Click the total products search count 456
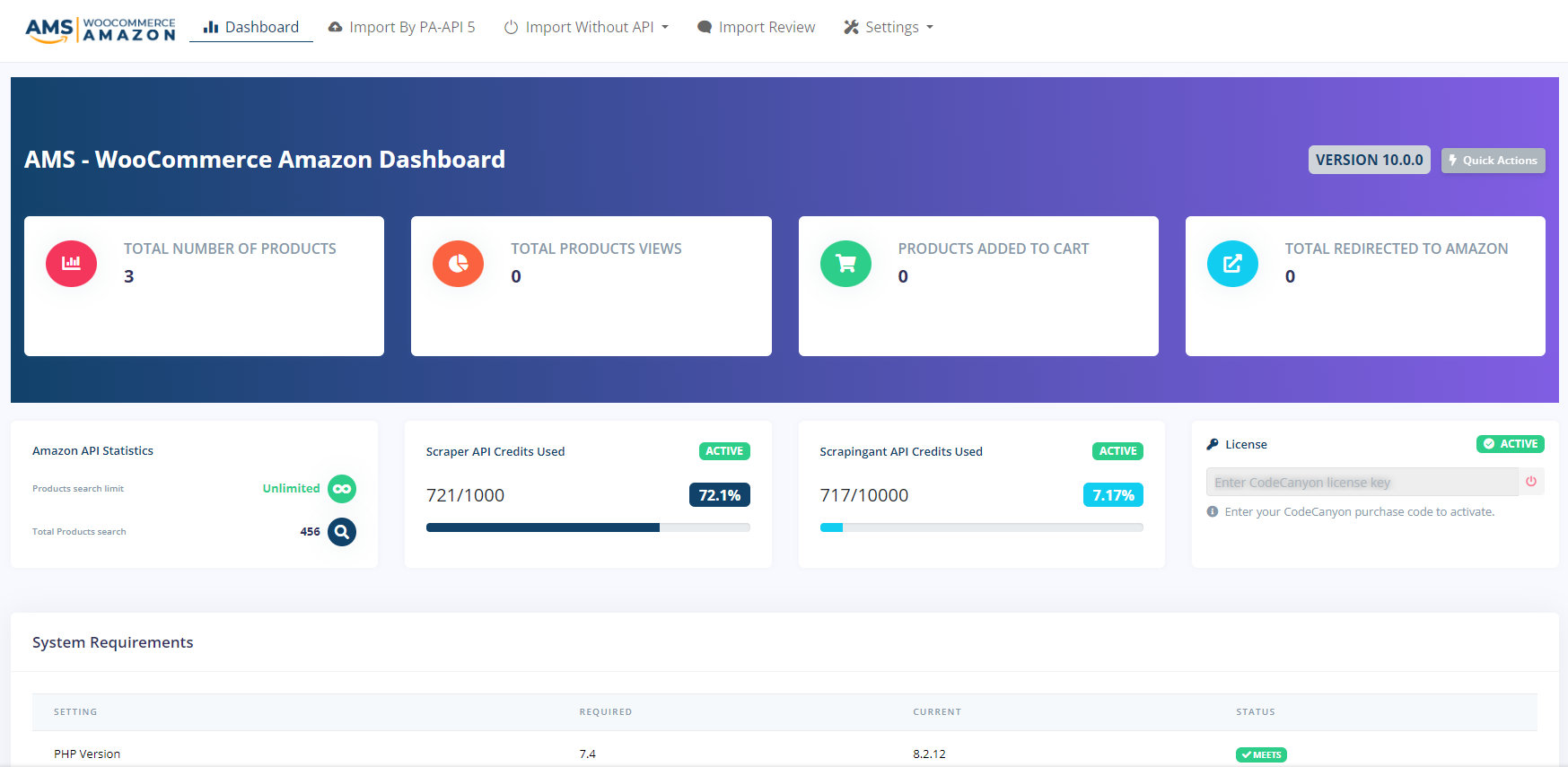Screen dimensions: 1568x767 click(310, 532)
